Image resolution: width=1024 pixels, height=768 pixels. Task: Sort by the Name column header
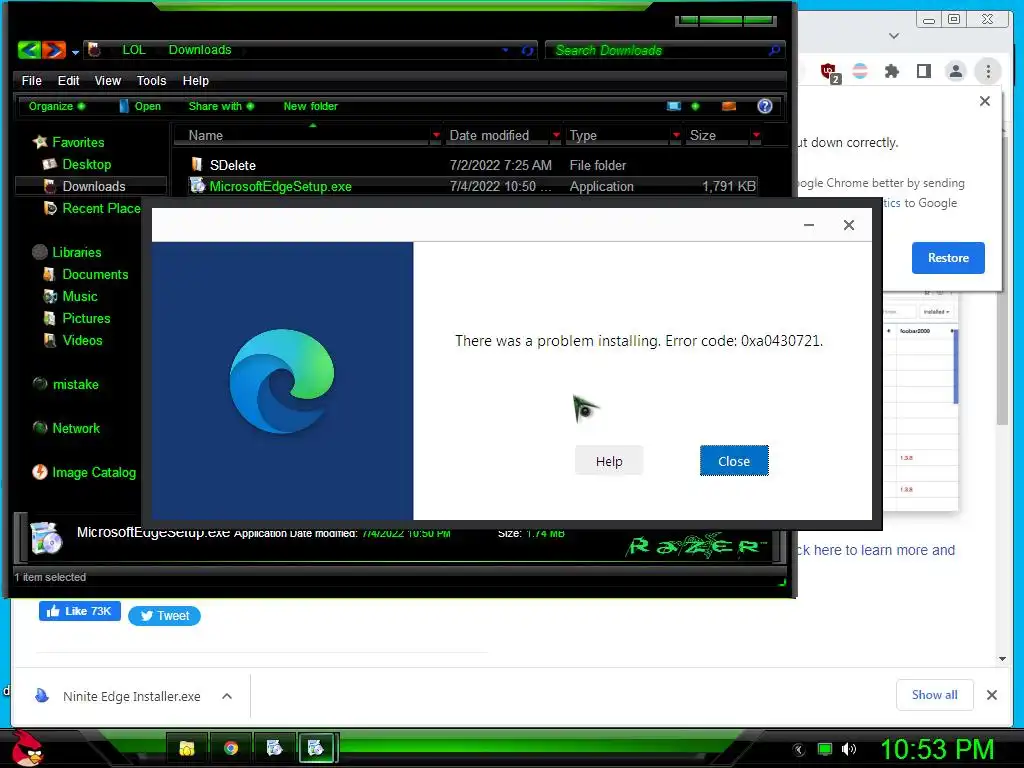[x=307, y=135]
